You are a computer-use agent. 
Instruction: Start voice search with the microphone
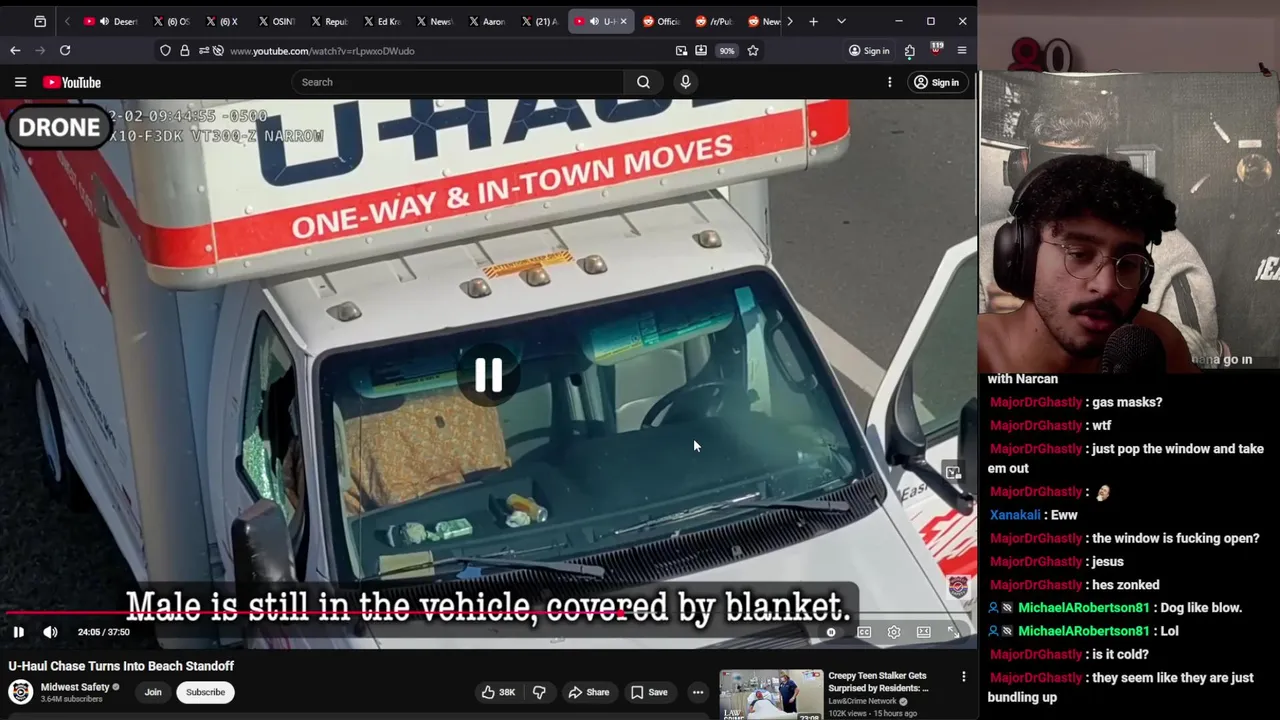(685, 82)
